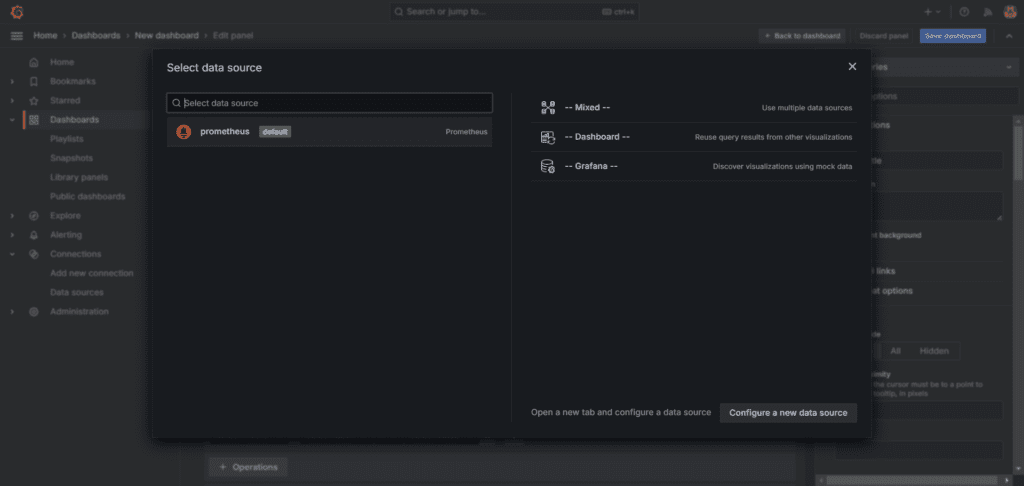Expand the Bookmarks section arrow
This screenshot has height=486, width=1024.
[x=12, y=82]
